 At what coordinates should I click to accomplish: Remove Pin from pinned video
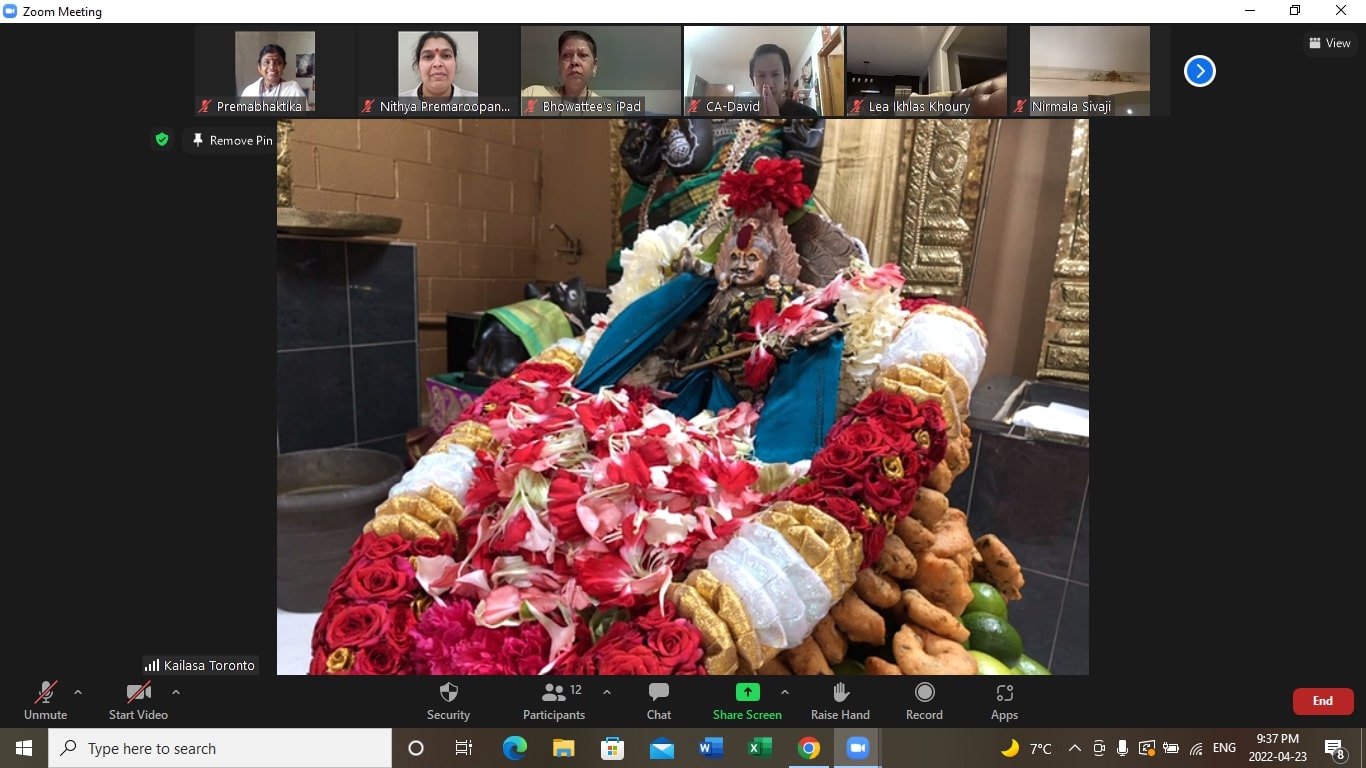[x=232, y=141]
